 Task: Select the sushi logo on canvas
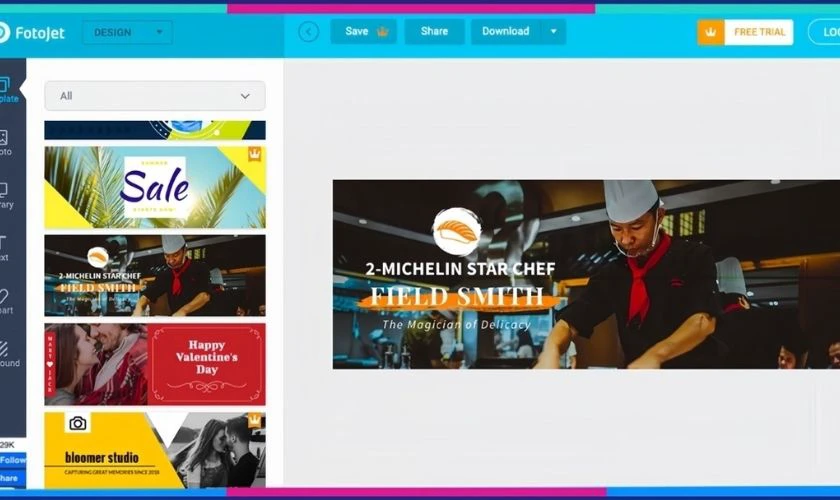pos(456,232)
